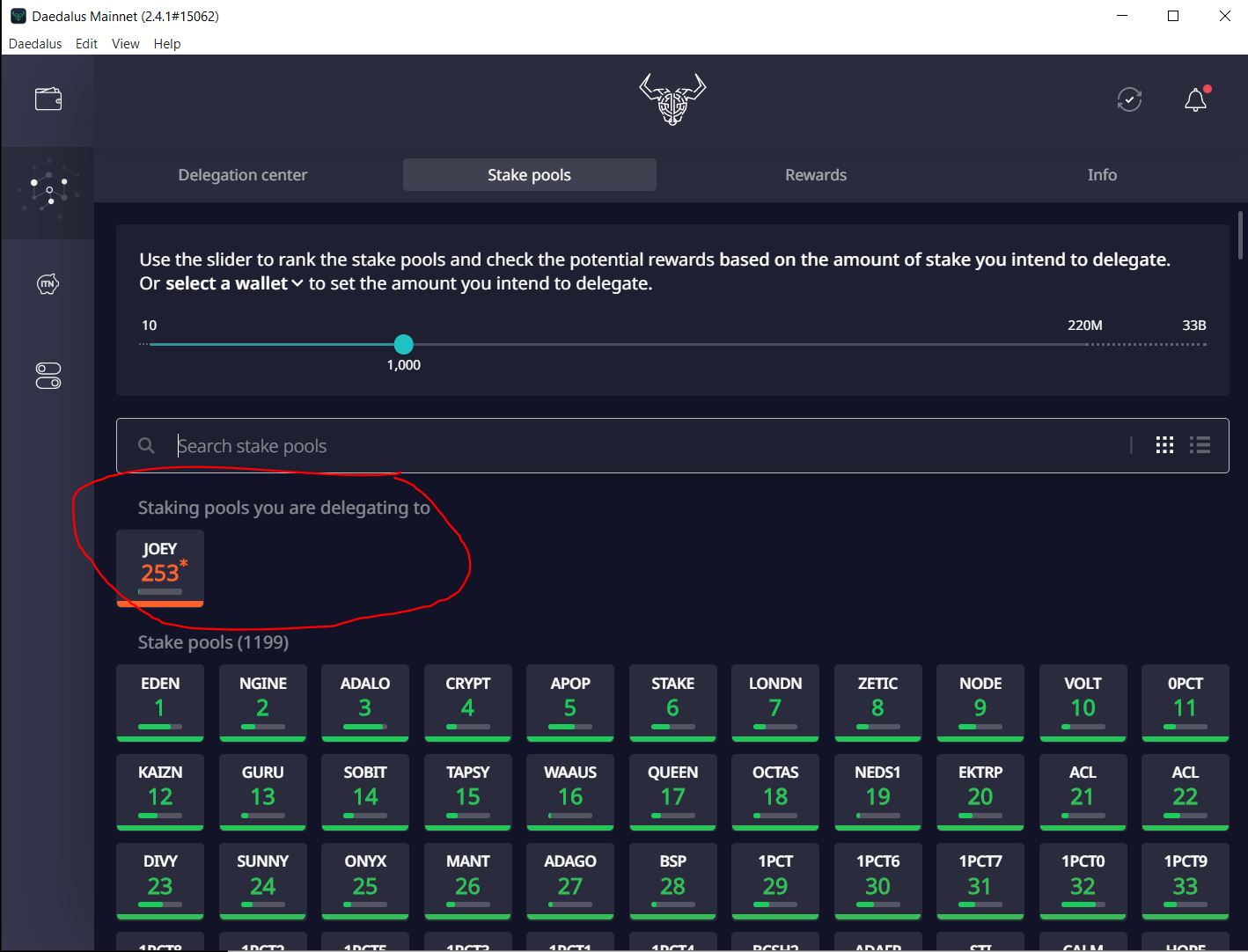
Task: Open the 0PCT pool ranked 11
Action: pos(1186,703)
